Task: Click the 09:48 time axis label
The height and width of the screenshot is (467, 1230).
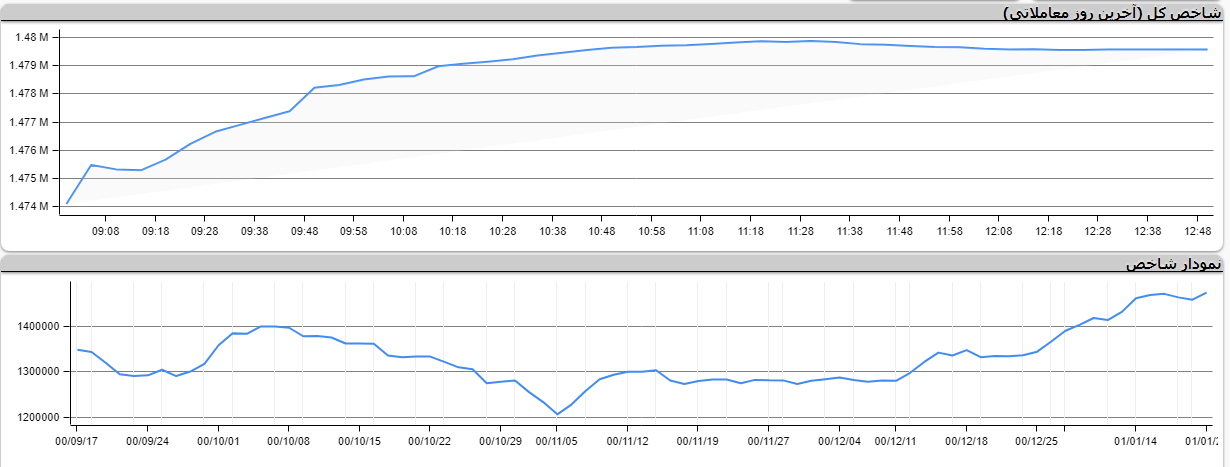Action: pos(304,231)
